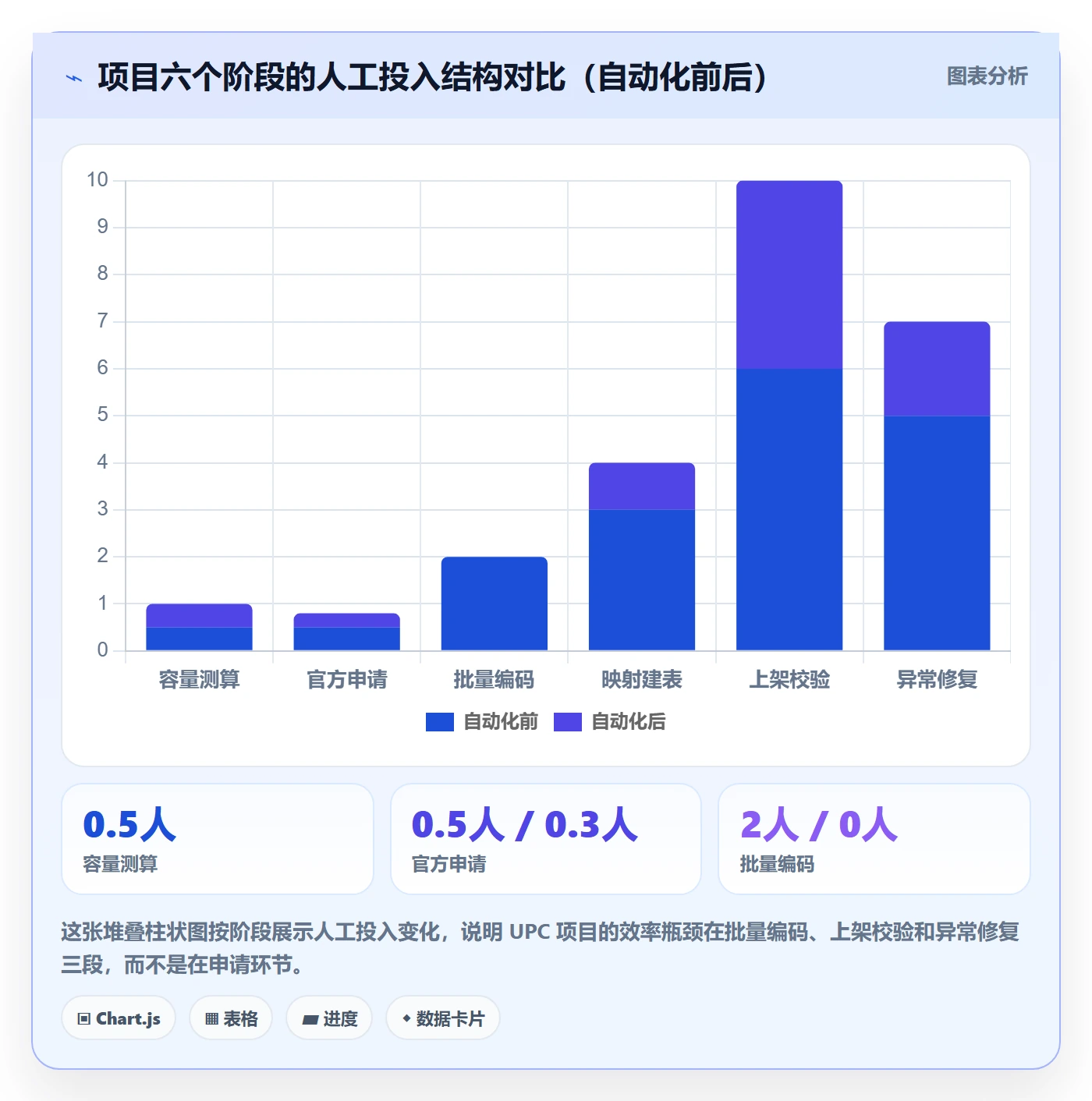1092x1101 pixels.
Task: Click the 容量测算 bar's purple segment
Action: pos(200,615)
